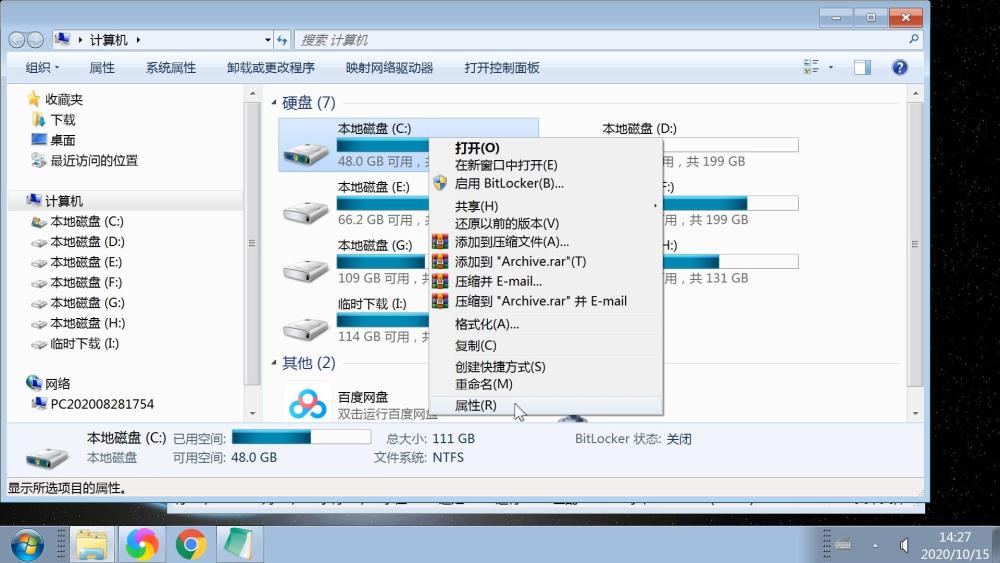This screenshot has width=1000, height=563.
Task: Expand the 组织 dropdown menu
Action: tap(42, 68)
